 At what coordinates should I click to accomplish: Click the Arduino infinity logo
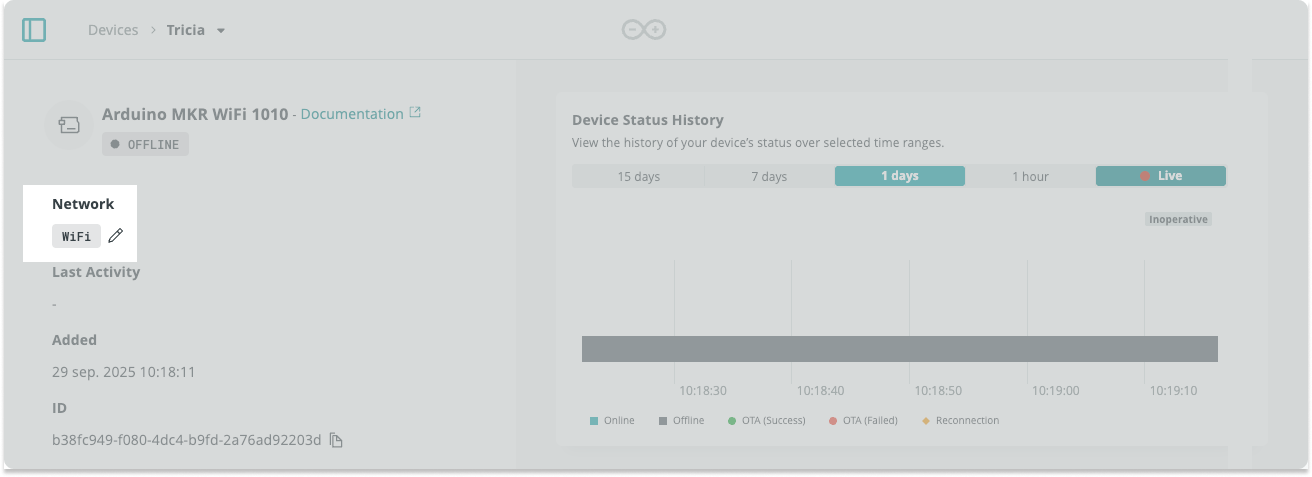(x=644, y=30)
